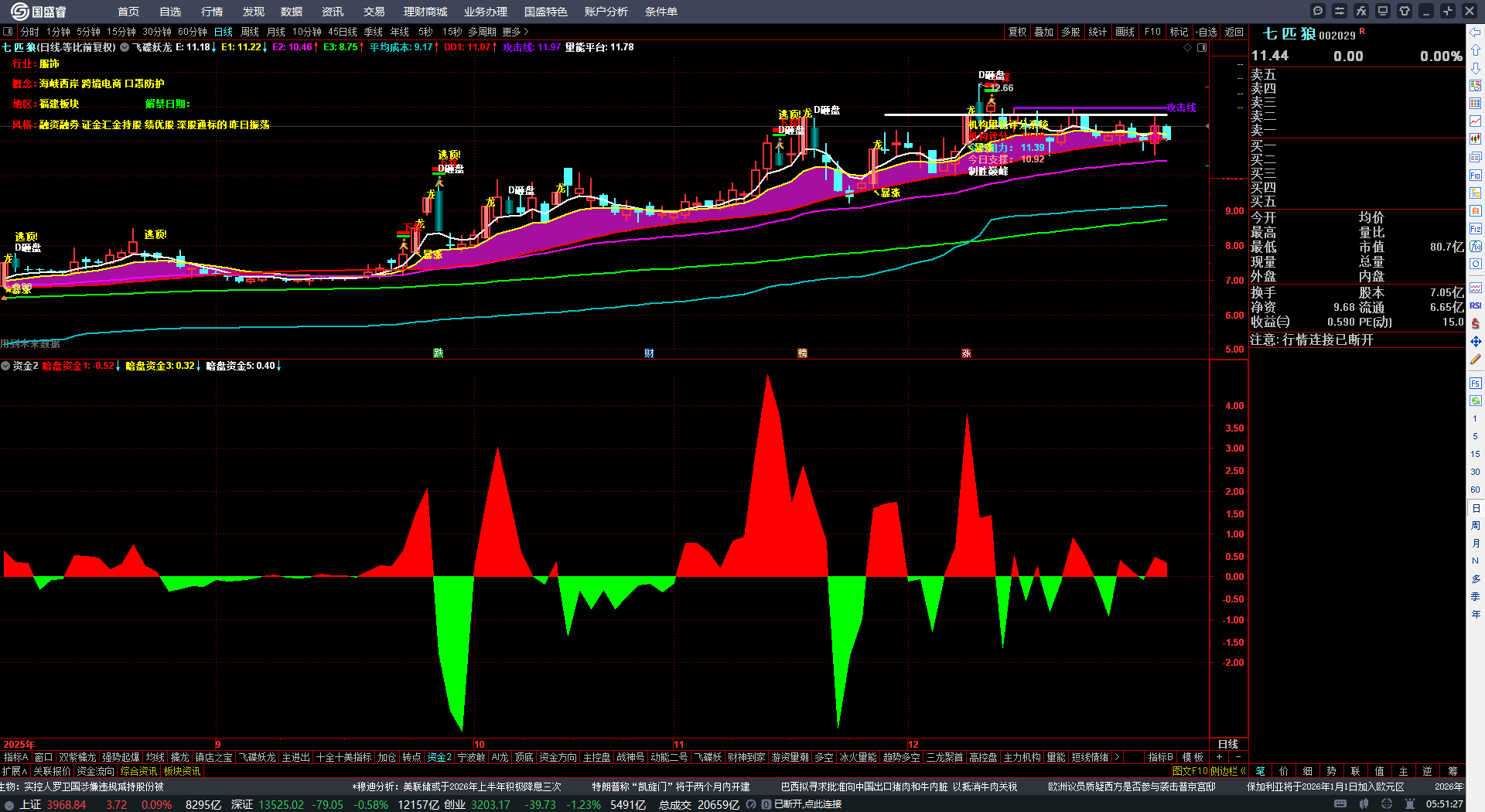Open the line chart sidebar icon
Viewport: 1485px width, 812px height.
1476,121
